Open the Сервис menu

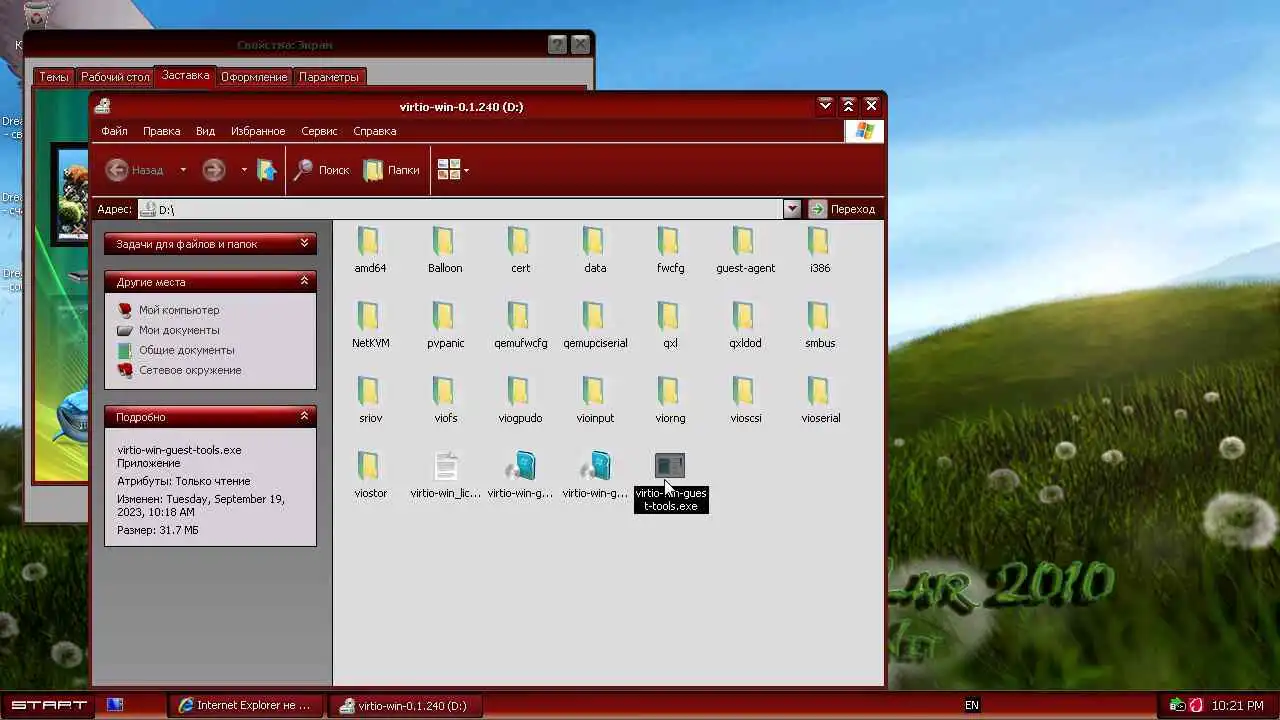[x=319, y=131]
